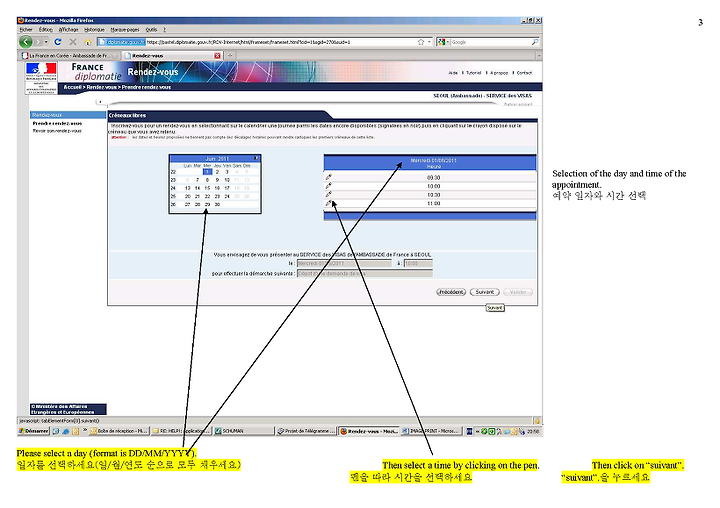Viewport: 720px width, 508px height.
Task: Open the Affichage menu
Action: 68,29
